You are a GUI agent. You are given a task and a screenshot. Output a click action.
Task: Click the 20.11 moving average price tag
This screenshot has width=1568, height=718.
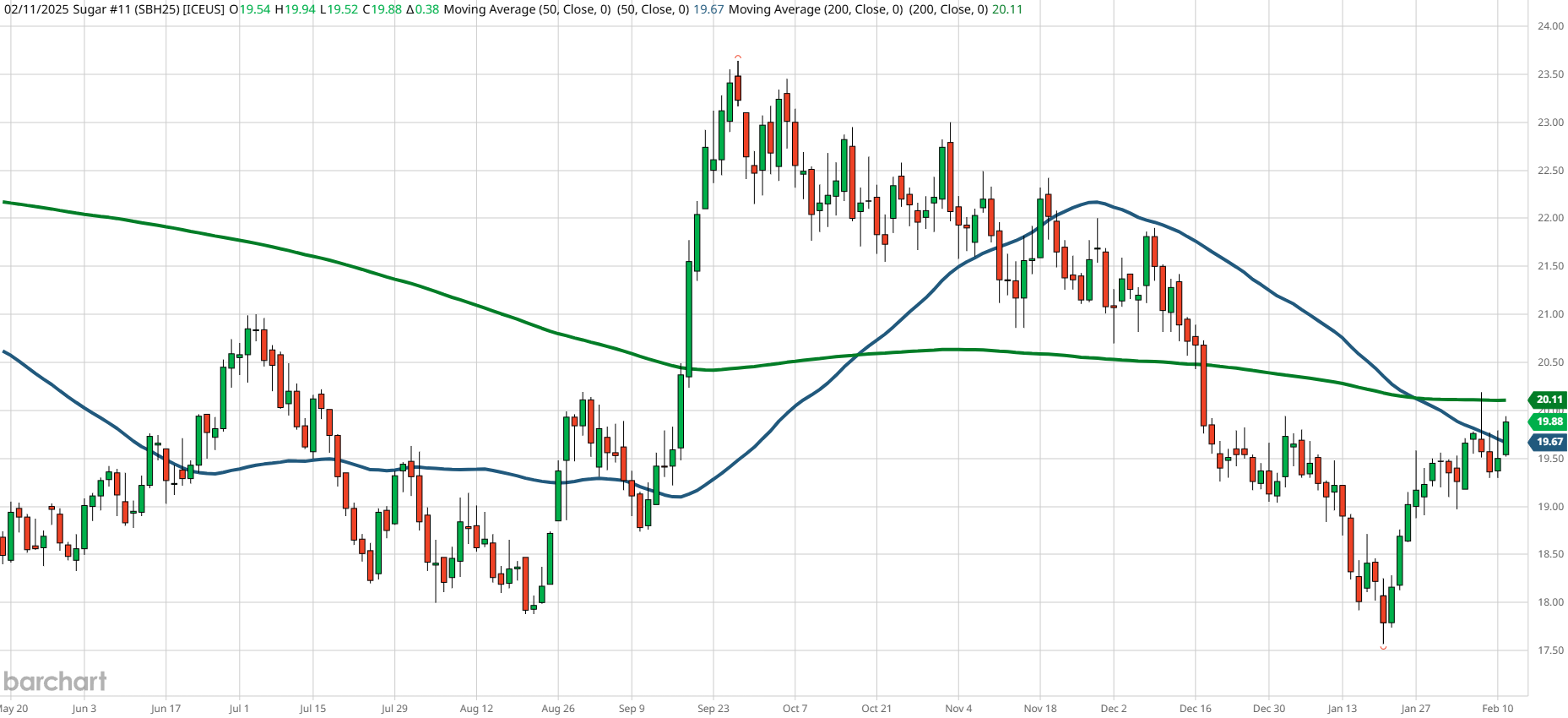[1548, 400]
